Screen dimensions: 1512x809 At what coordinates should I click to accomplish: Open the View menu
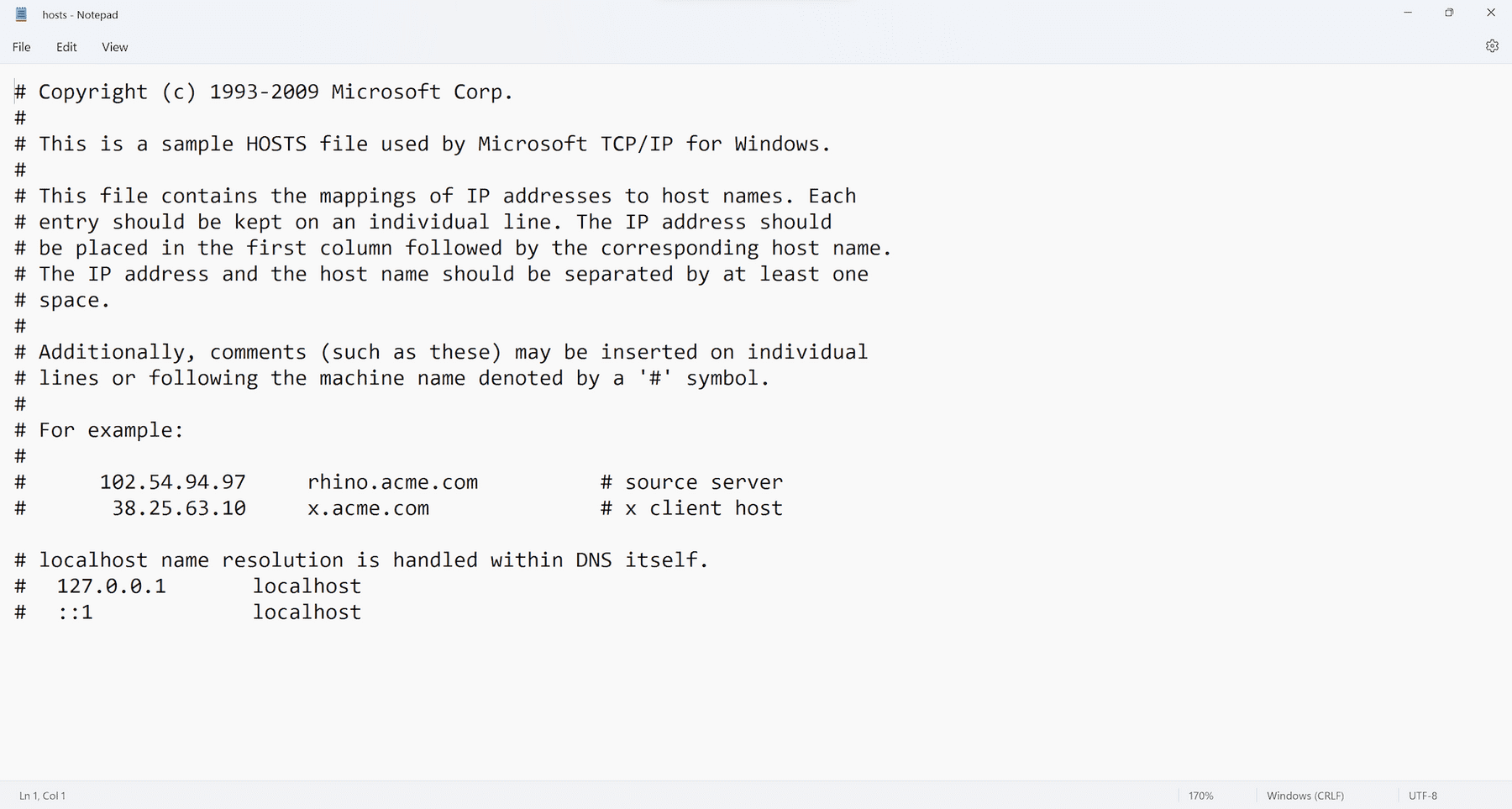[x=115, y=47]
